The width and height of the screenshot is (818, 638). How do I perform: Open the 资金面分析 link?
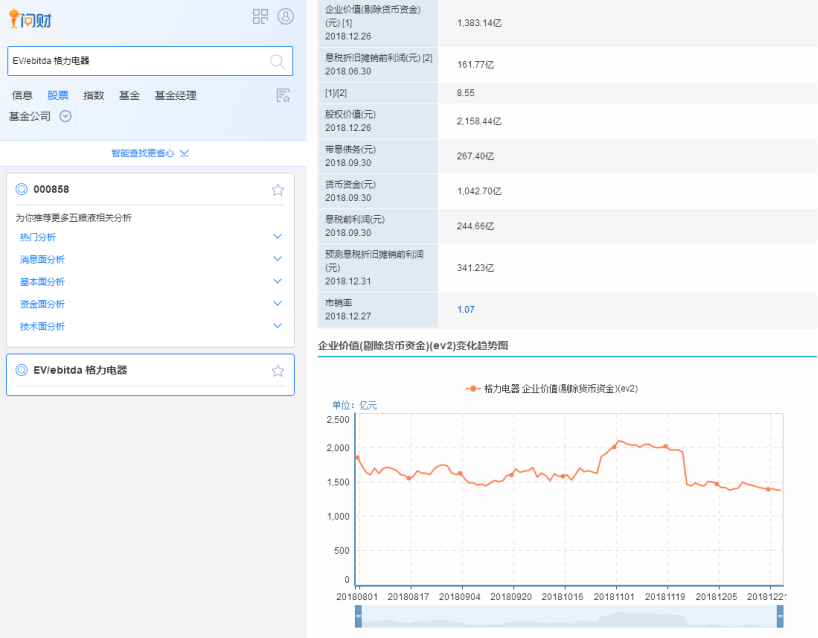pos(42,305)
